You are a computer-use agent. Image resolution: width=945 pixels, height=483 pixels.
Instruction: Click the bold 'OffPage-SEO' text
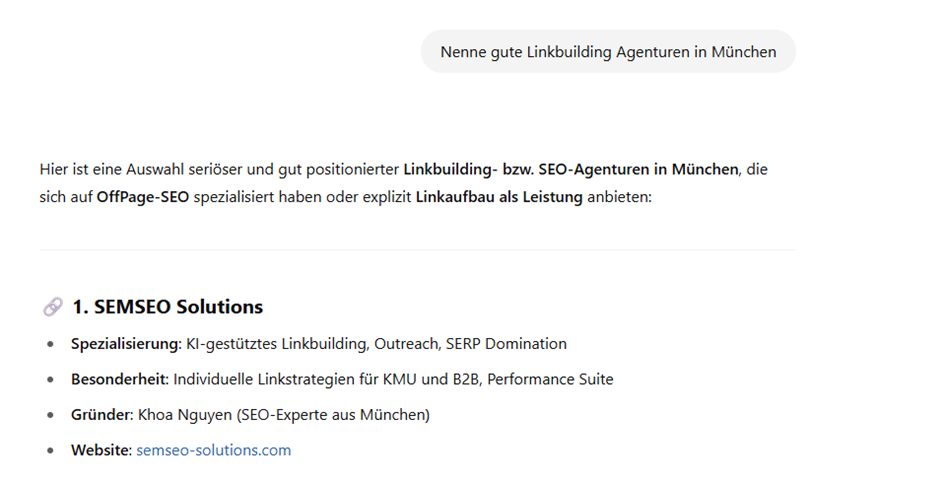coord(143,197)
